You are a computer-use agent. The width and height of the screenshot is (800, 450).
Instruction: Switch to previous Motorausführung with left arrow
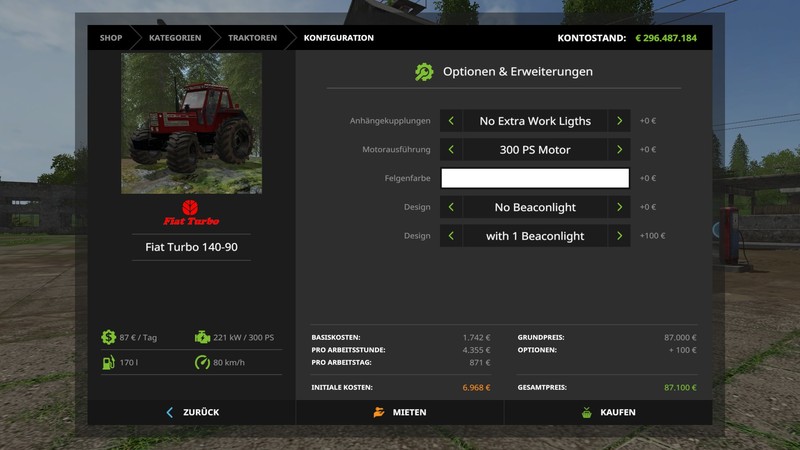451,150
